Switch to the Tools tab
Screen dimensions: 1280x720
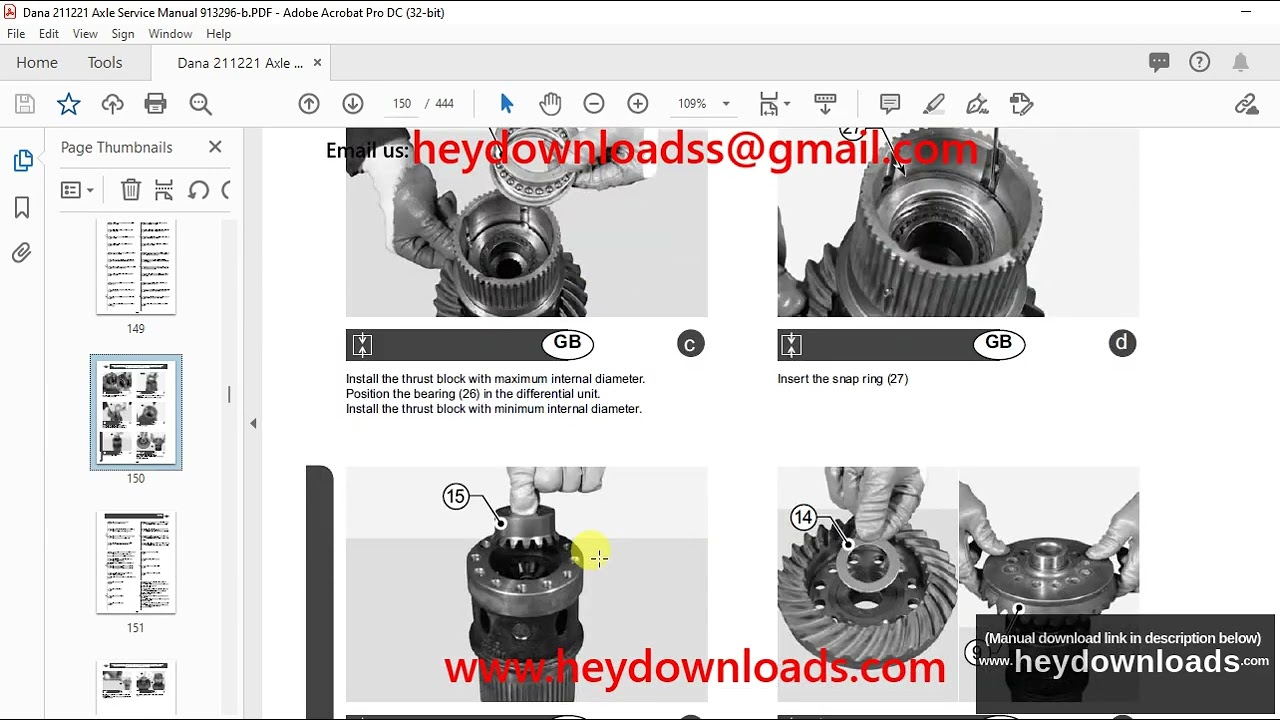(x=105, y=62)
